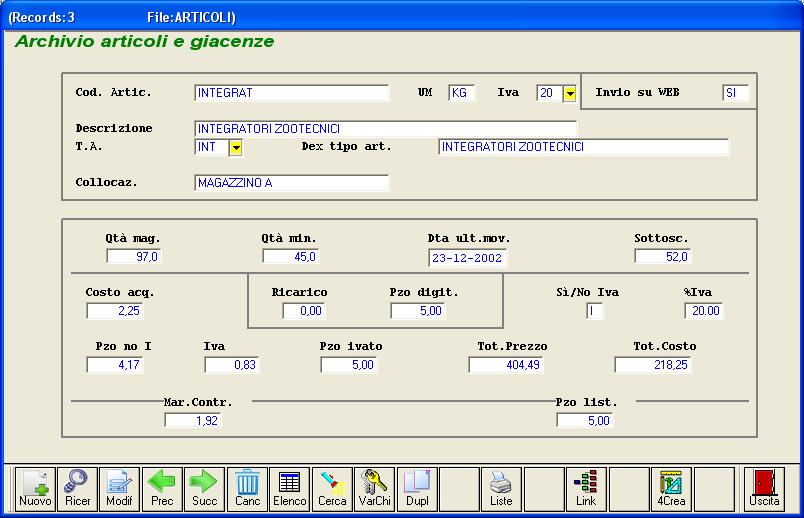
Task: Click the Pzo ivato field 5,00
Action: tap(349, 365)
